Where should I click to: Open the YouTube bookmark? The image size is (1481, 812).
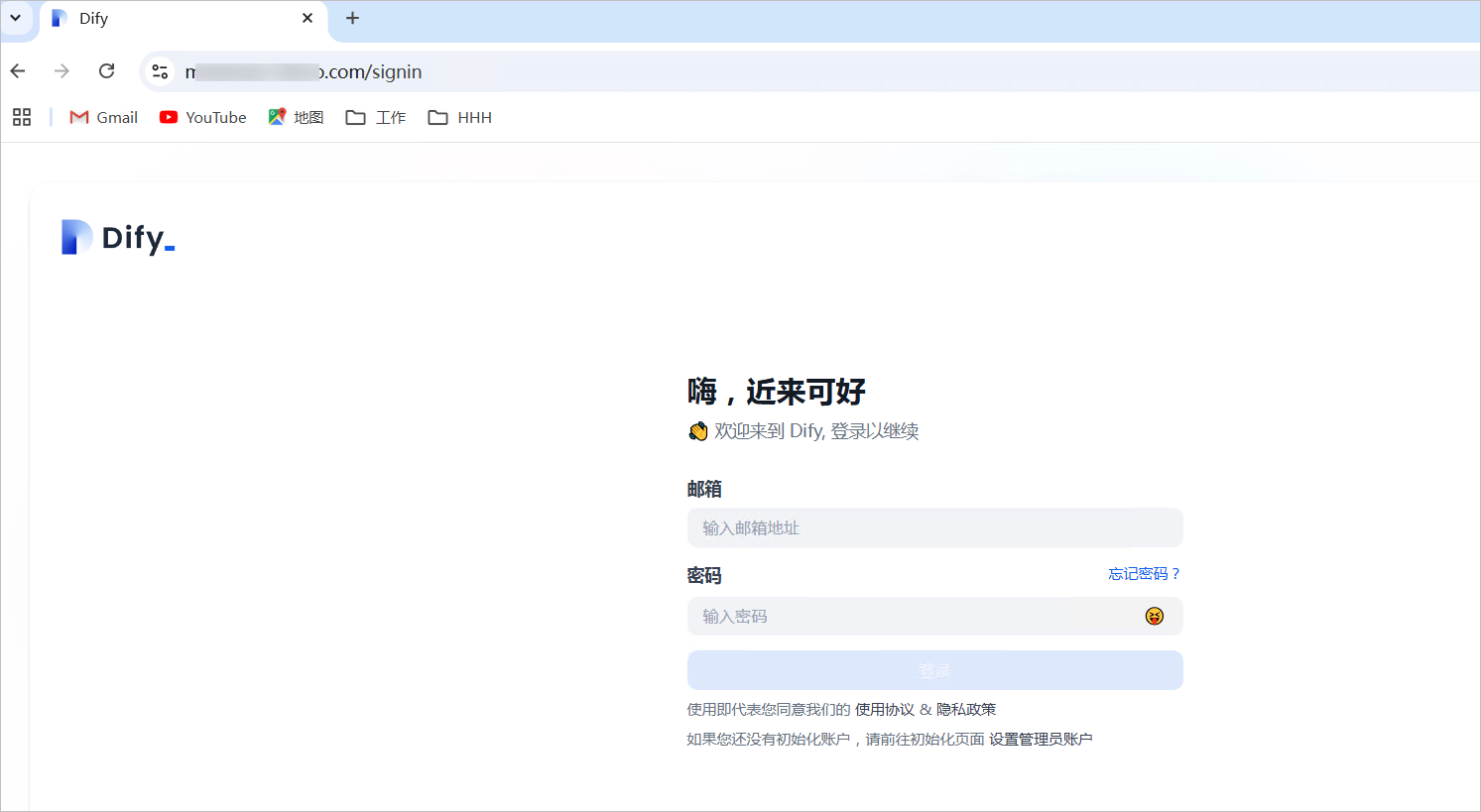(x=203, y=117)
